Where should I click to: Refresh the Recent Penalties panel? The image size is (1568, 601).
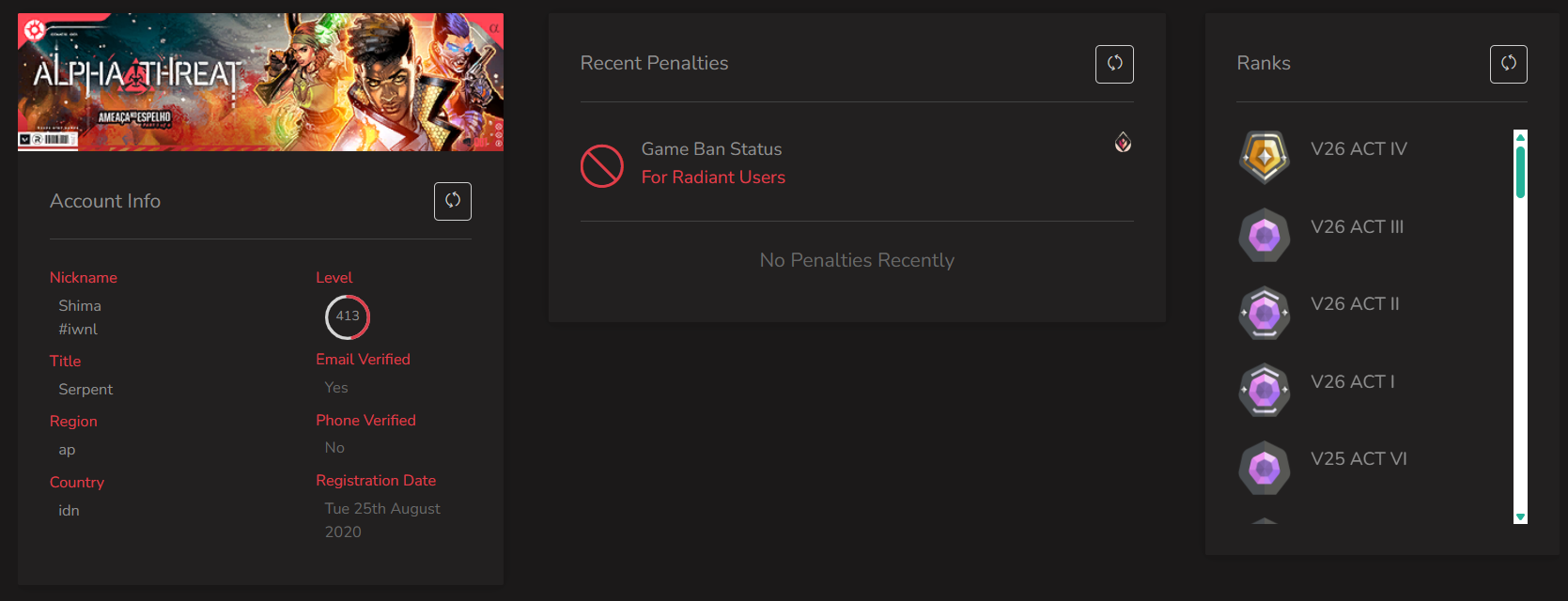1114,64
